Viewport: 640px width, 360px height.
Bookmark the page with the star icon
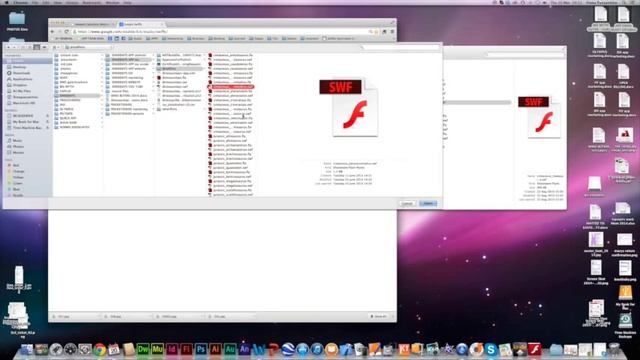(376, 31)
